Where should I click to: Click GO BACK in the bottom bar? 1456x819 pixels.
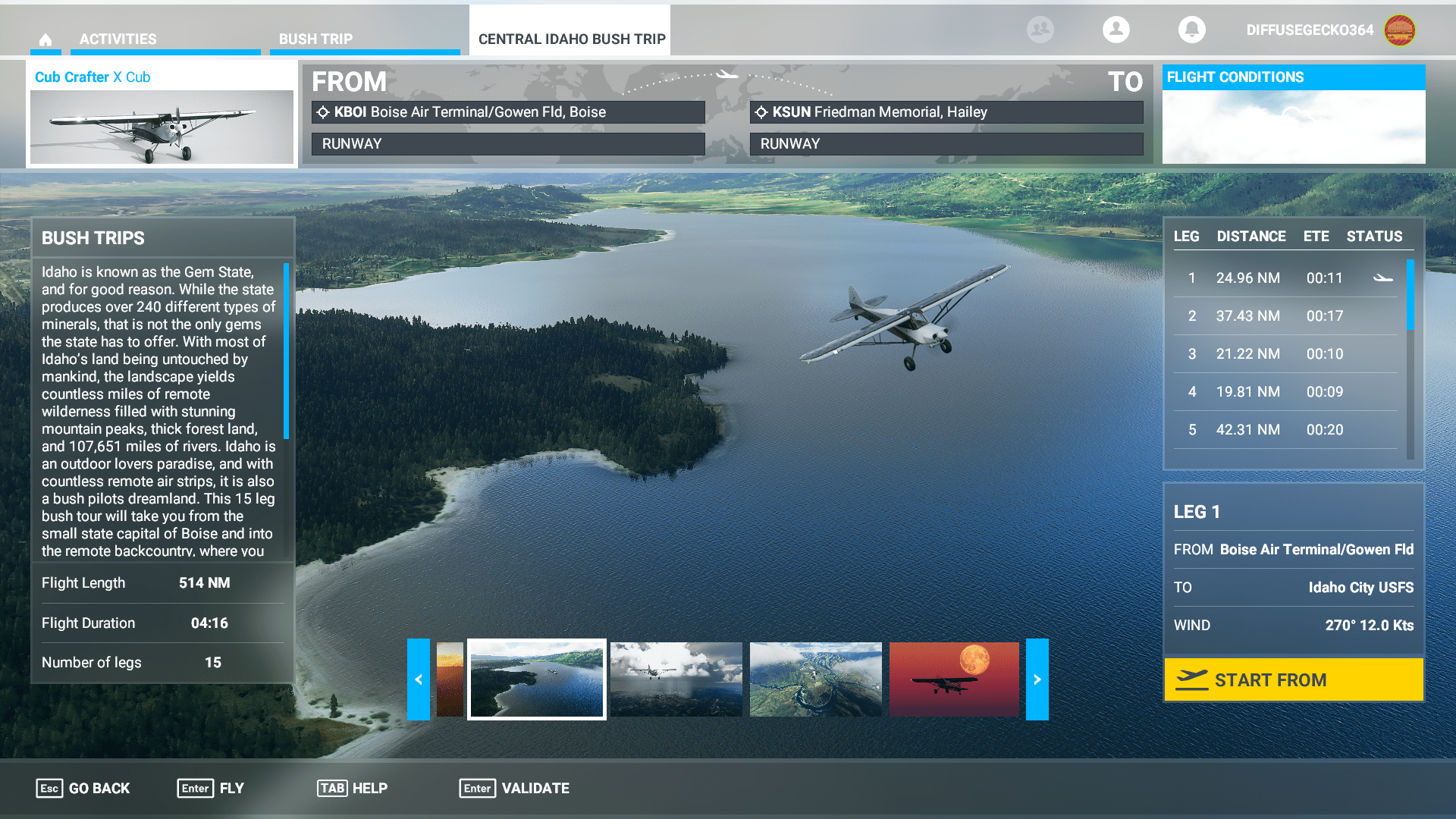click(x=83, y=789)
